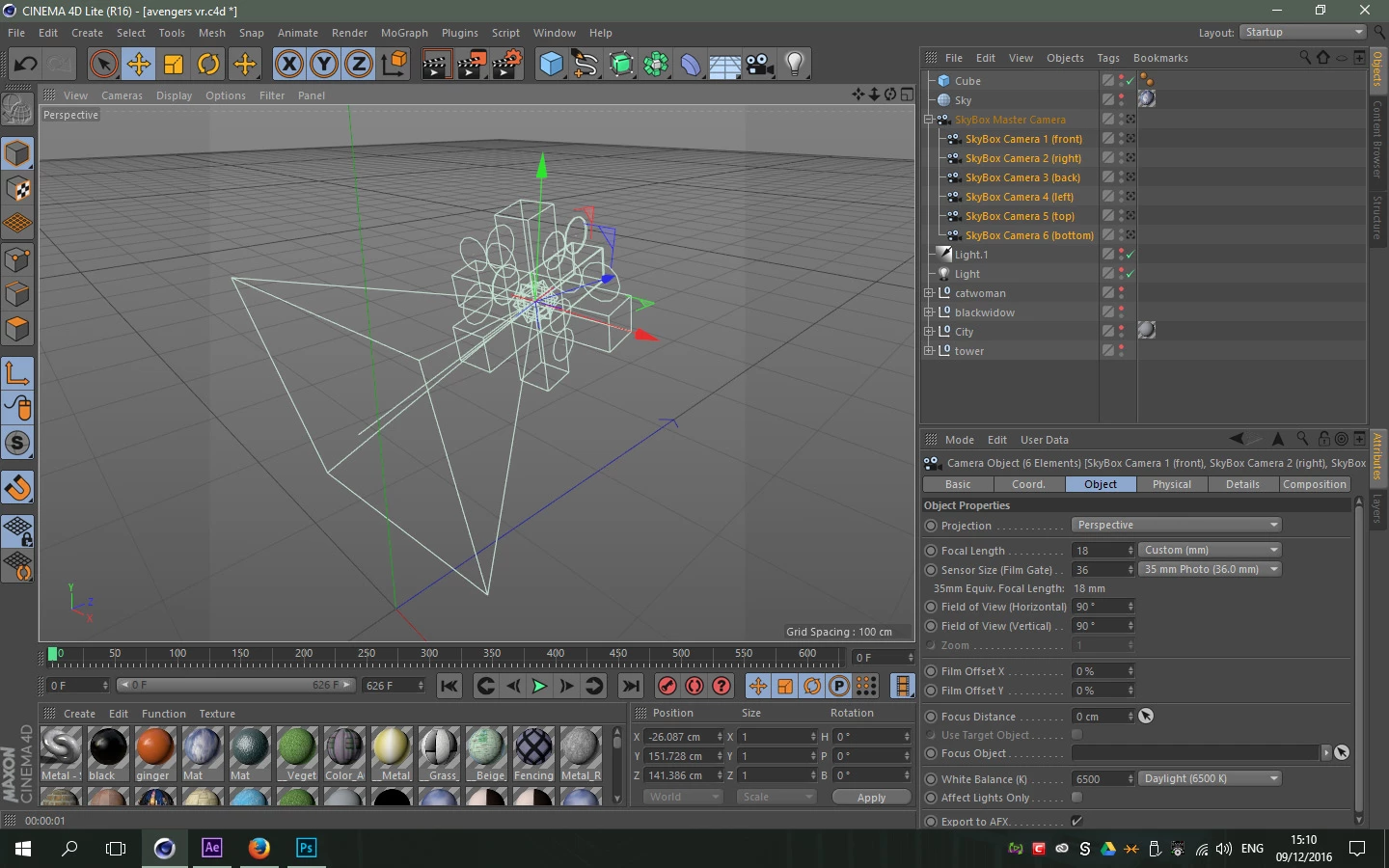Click the Make Editable icon
The image size is (1389, 868).
tap(17, 109)
